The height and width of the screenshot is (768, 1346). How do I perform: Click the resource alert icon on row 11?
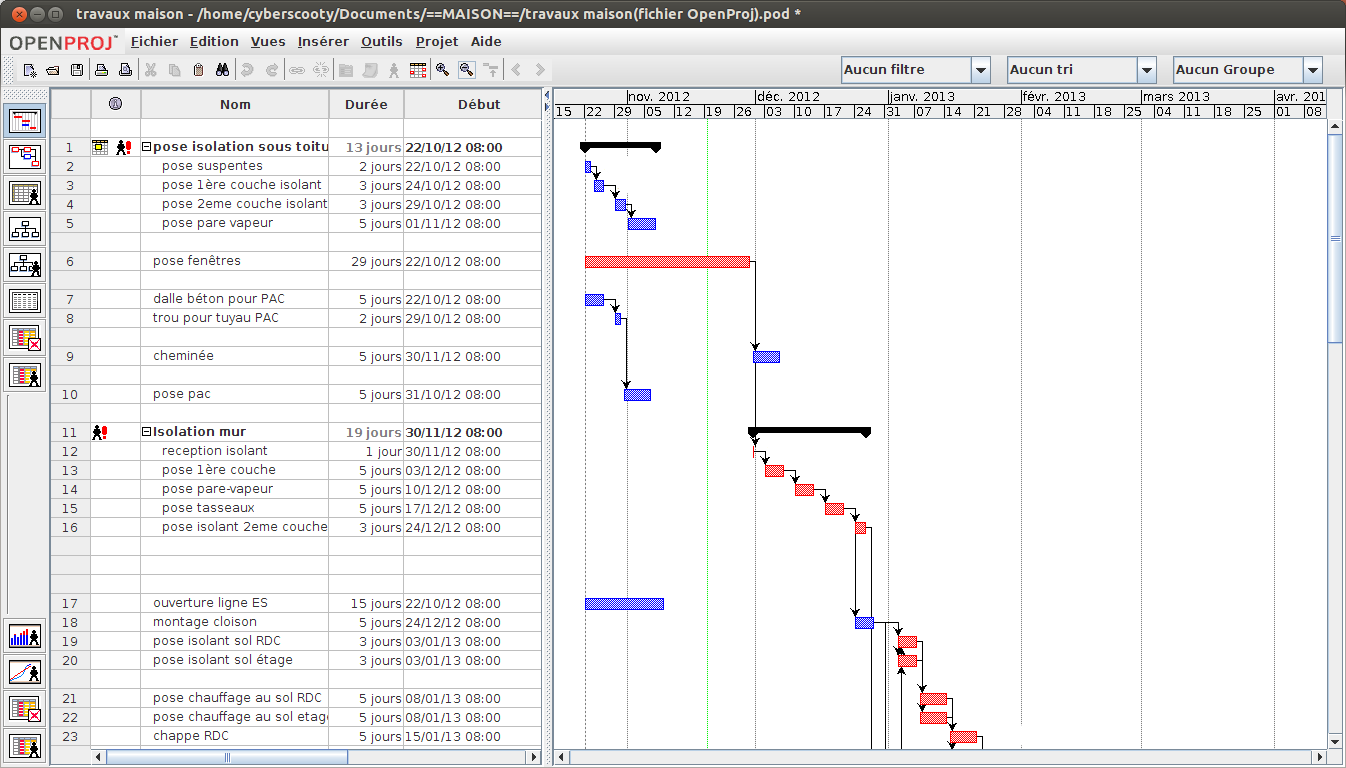coord(99,433)
